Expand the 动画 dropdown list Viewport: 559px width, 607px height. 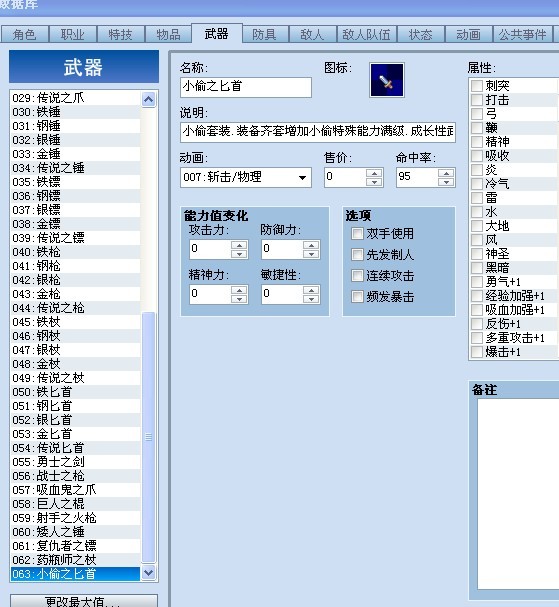[x=302, y=178]
